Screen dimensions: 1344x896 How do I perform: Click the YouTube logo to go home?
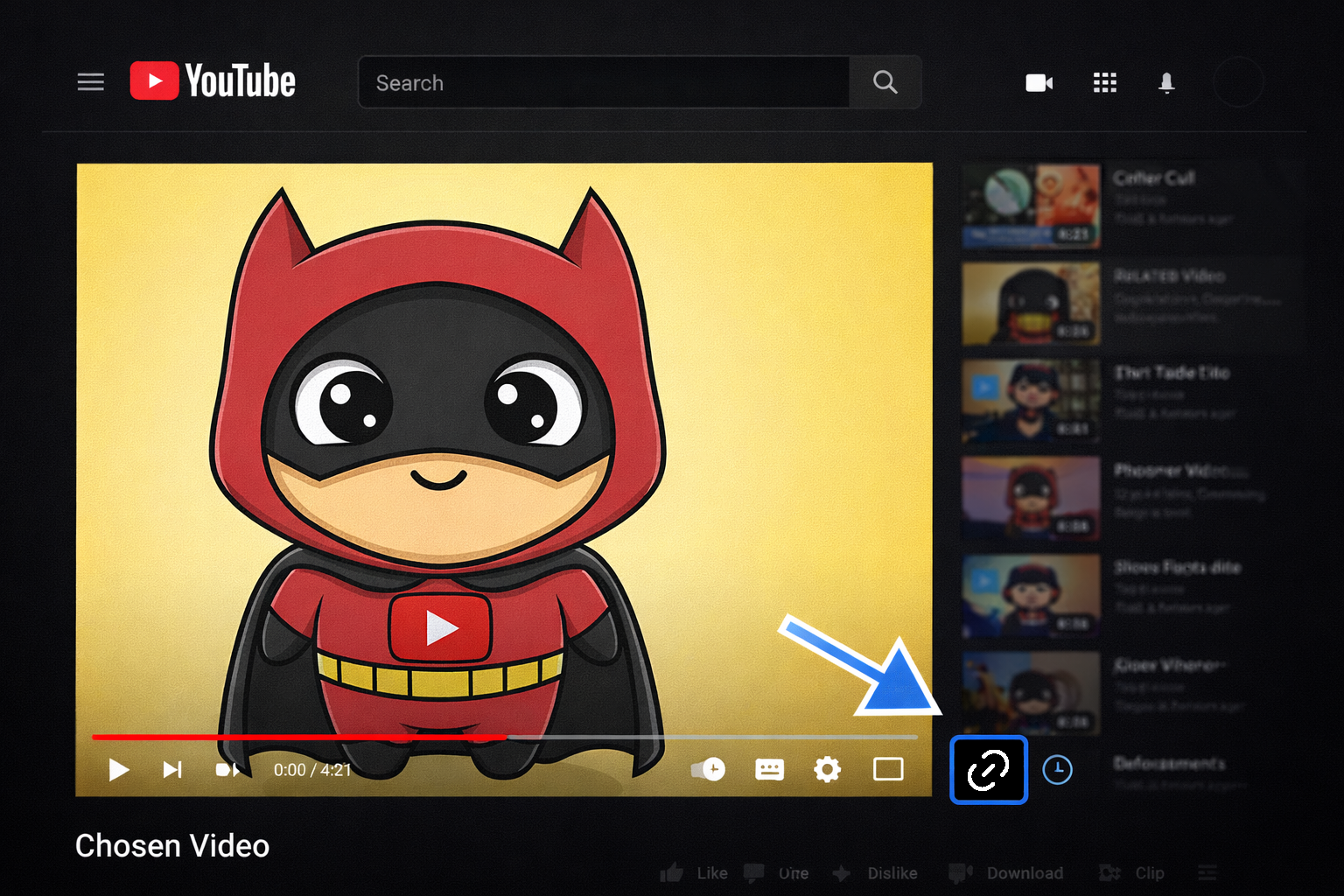point(213,81)
